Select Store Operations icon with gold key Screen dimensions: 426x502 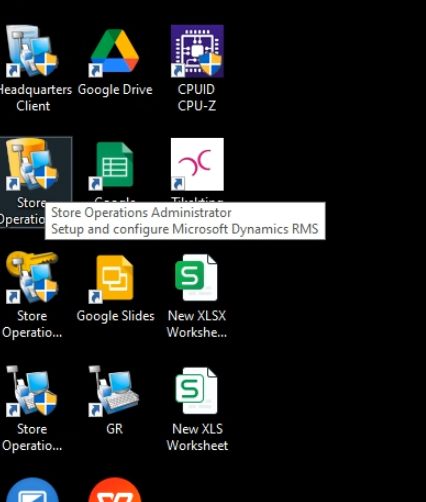click(32, 277)
